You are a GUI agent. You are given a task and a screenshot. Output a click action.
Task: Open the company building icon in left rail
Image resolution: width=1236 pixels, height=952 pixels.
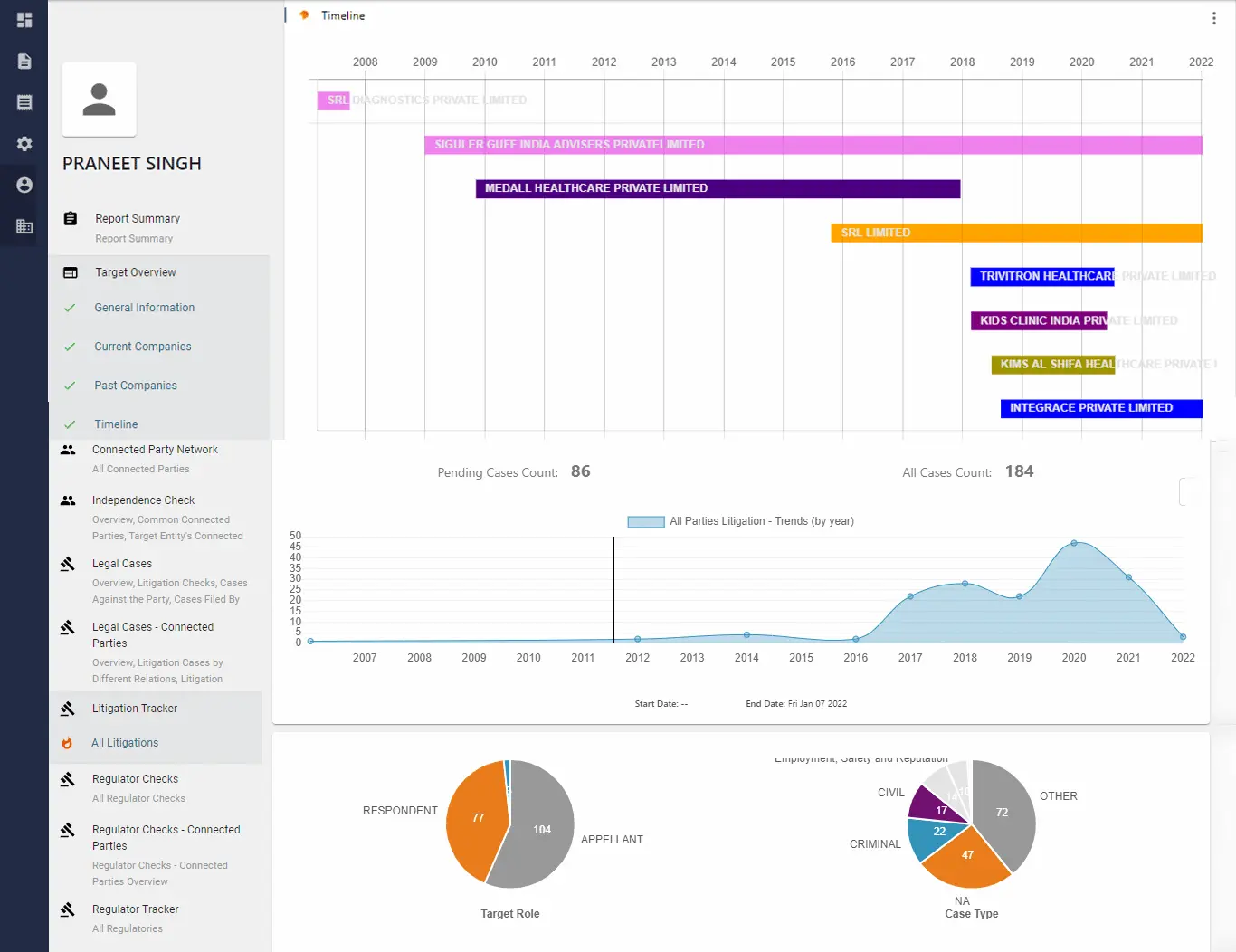pos(24,226)
